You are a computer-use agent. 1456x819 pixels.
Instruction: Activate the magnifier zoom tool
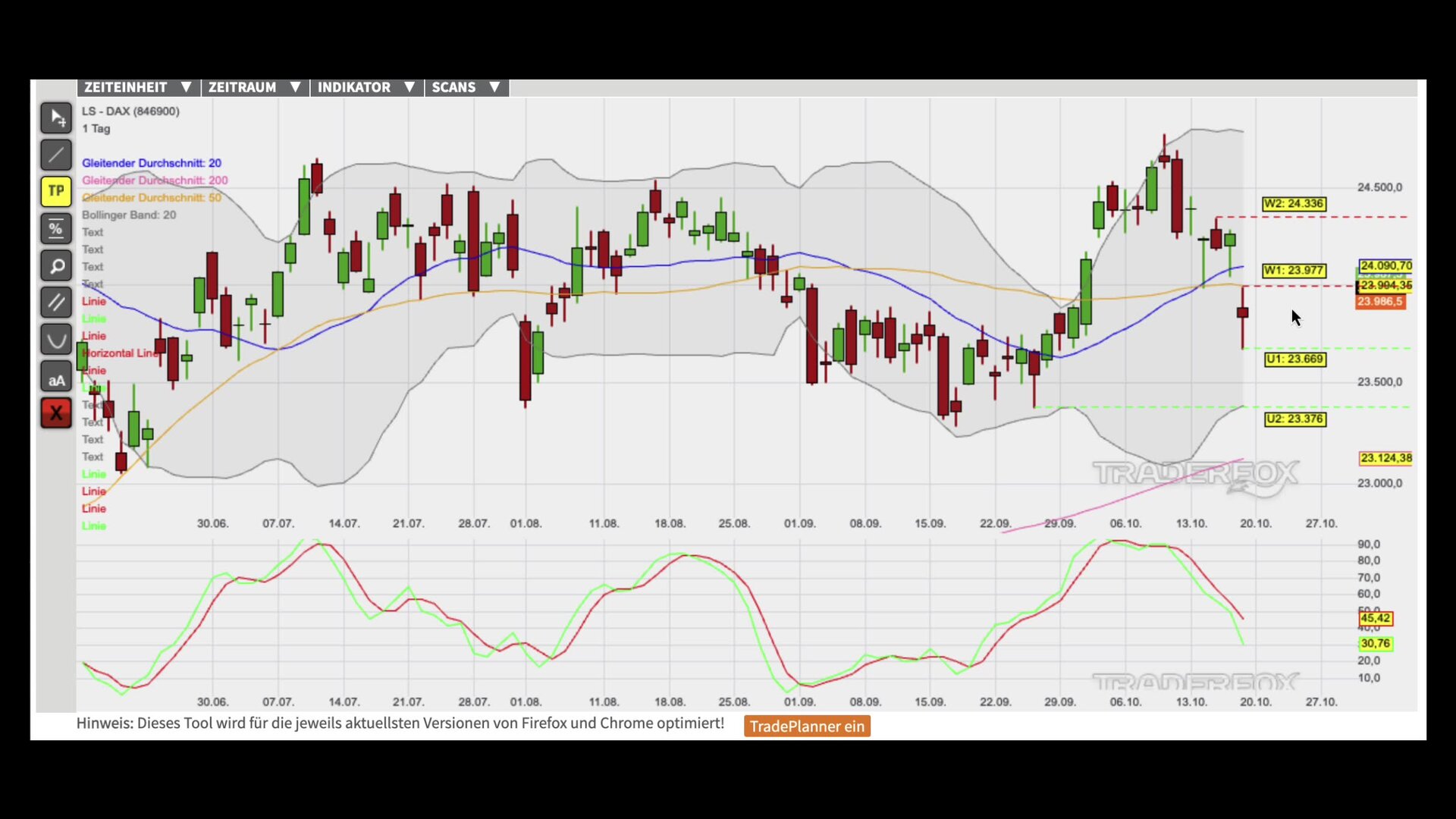[56, 266]
